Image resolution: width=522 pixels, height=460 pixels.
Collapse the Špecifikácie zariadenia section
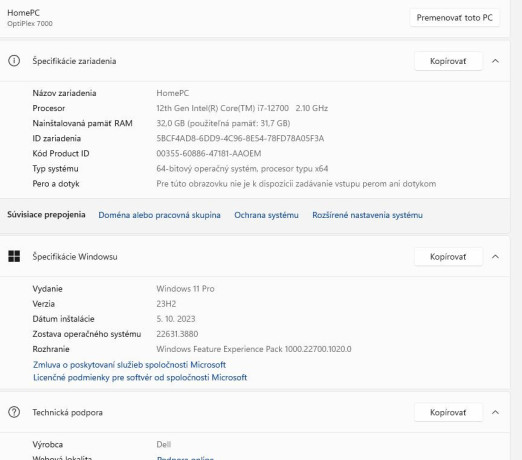pos(495,61)
